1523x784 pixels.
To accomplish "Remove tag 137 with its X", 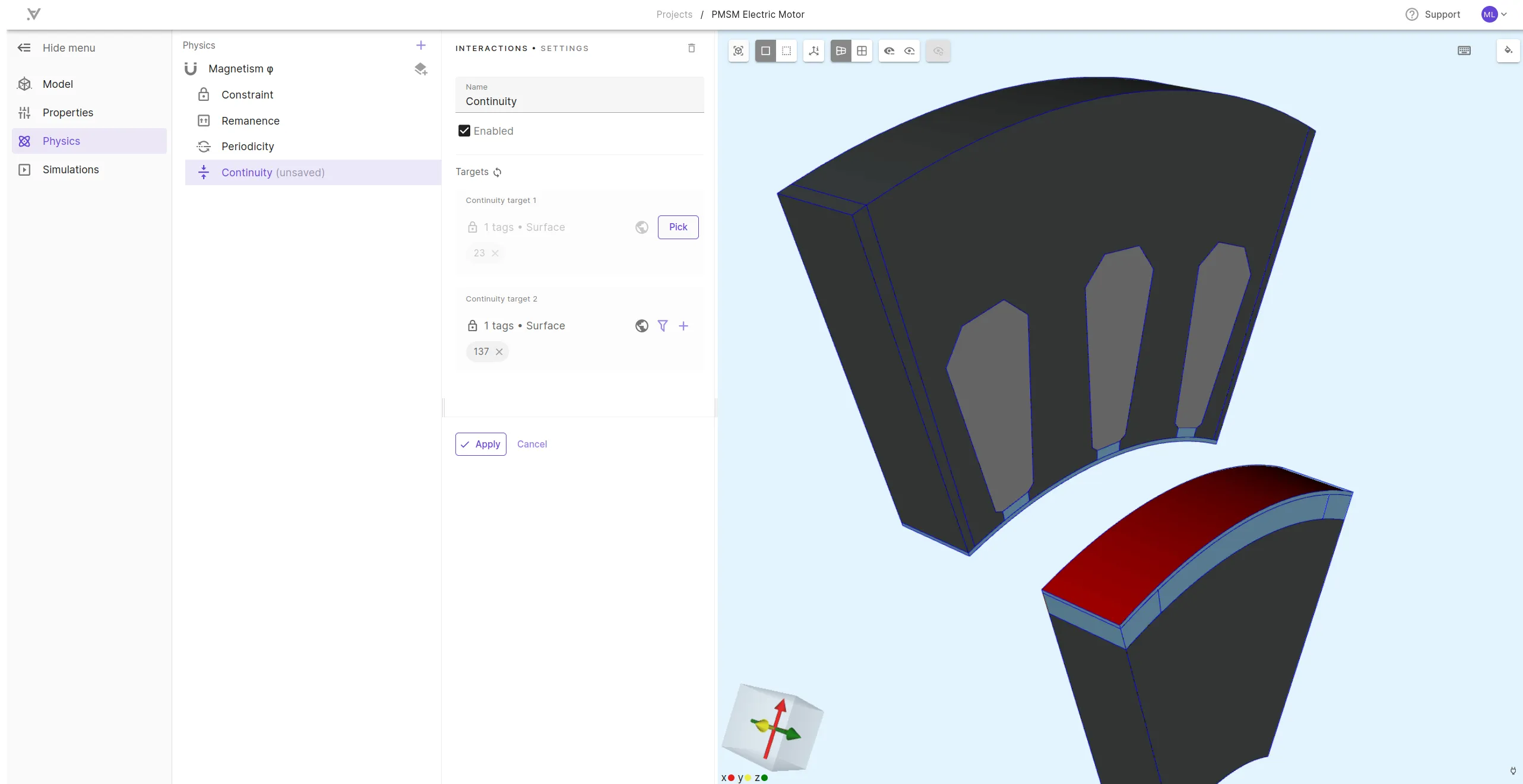I will pyautogui.click(x=499, y=352).
